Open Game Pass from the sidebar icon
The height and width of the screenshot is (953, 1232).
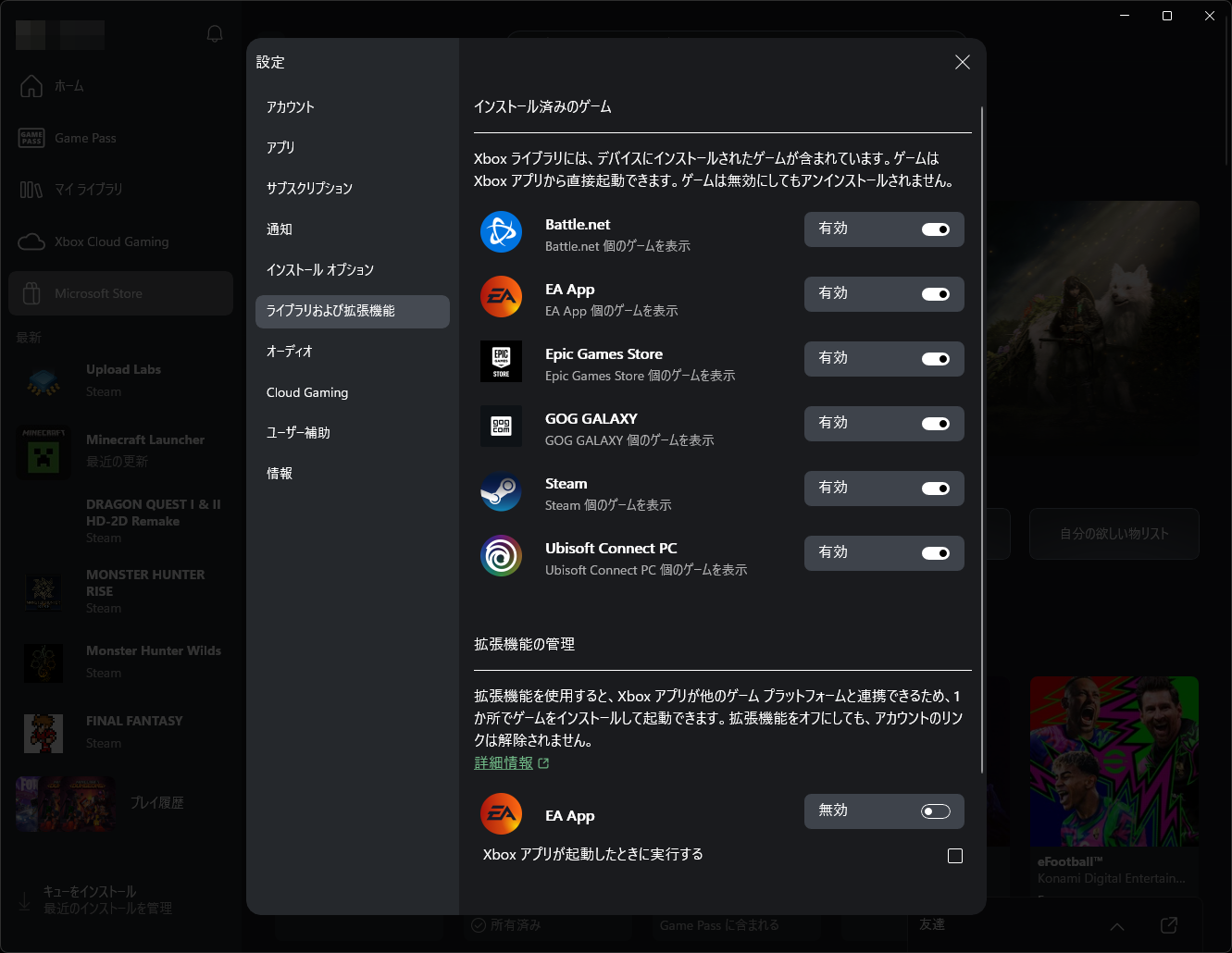click(x=31, y=137)
